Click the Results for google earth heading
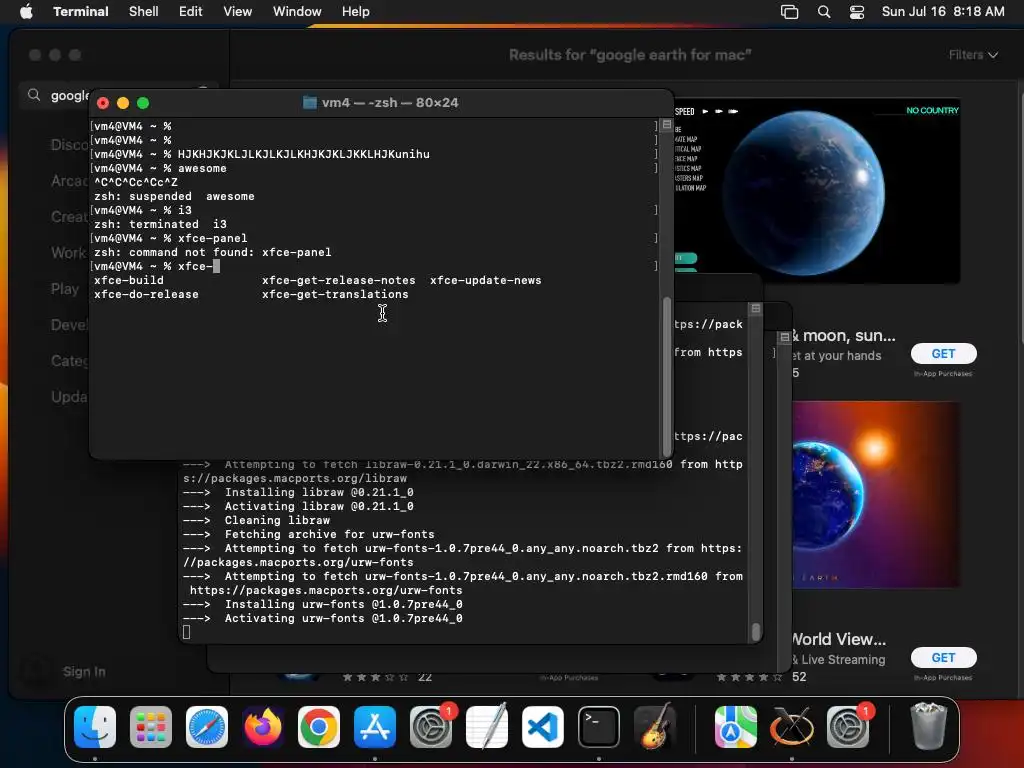This screenshot has width=1024, height=768. 630,55
